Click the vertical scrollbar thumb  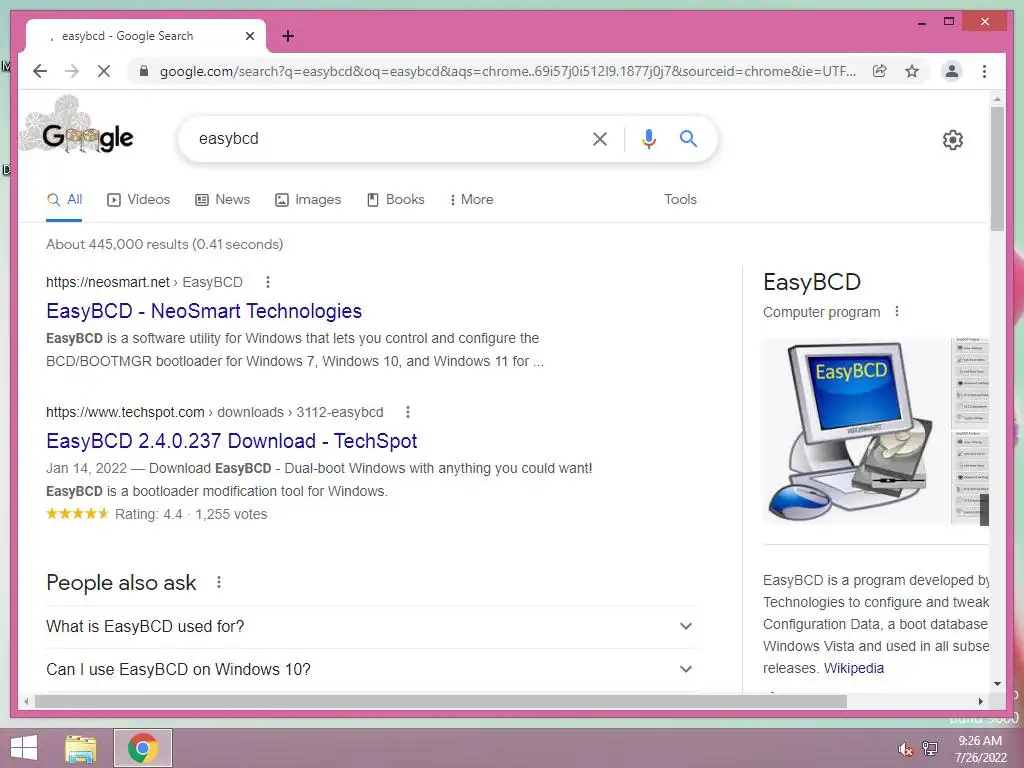coord(997,168)
